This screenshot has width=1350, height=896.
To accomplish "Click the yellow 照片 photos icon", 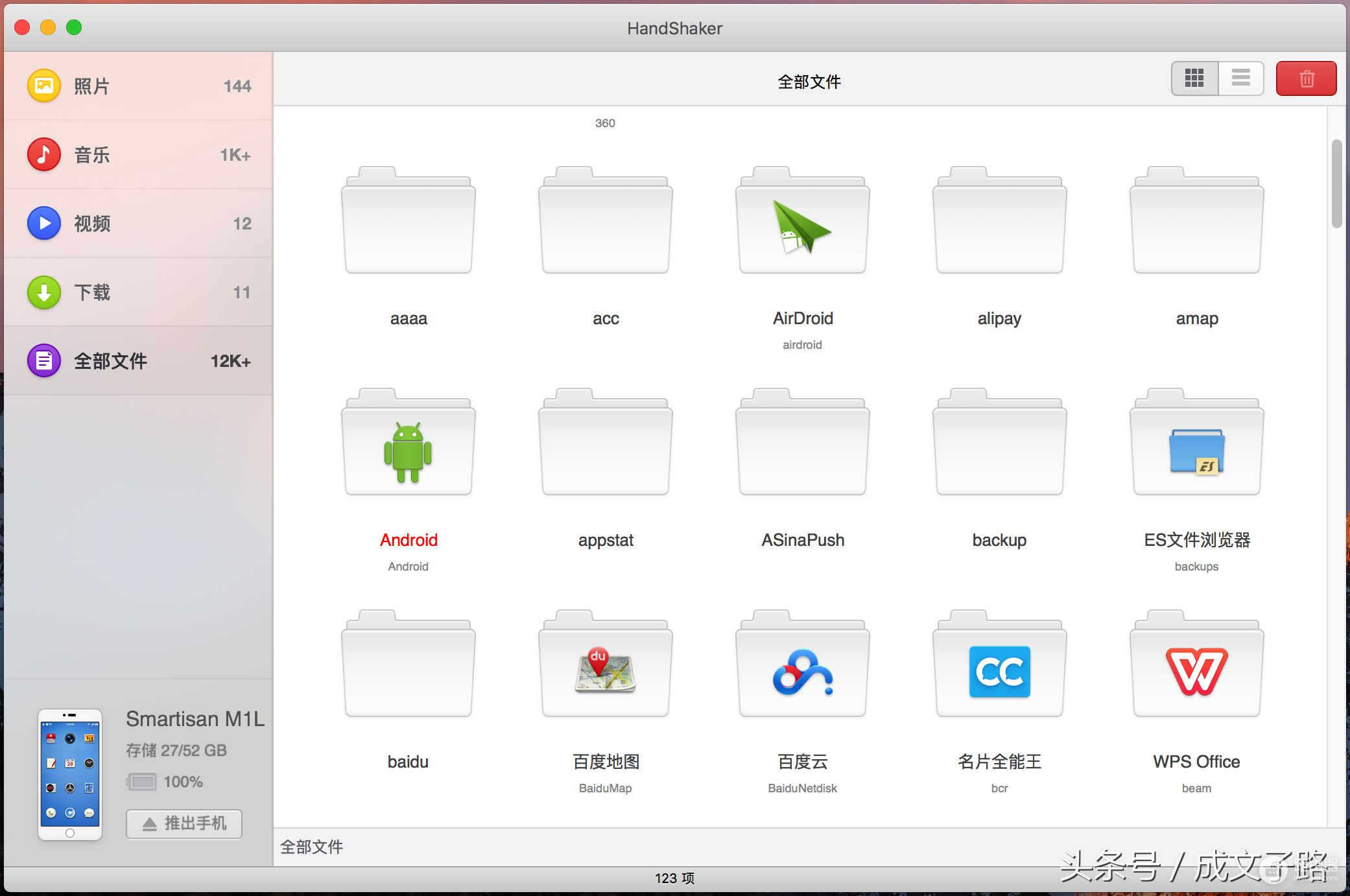I will click(44, 86).
